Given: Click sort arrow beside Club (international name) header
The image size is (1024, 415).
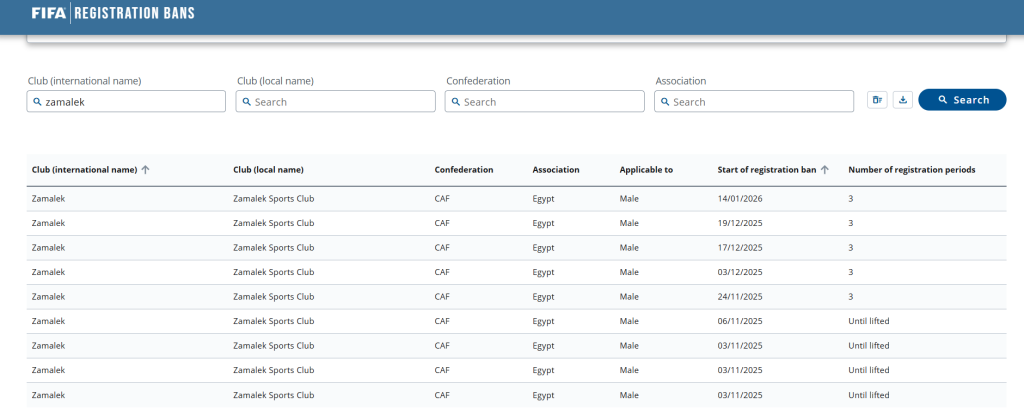Looking at the screenshot, I should [x=146, y=170].
